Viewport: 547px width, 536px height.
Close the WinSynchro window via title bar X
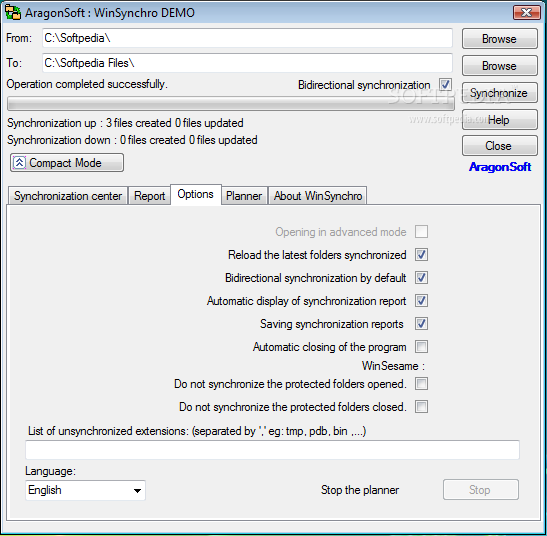527,13
